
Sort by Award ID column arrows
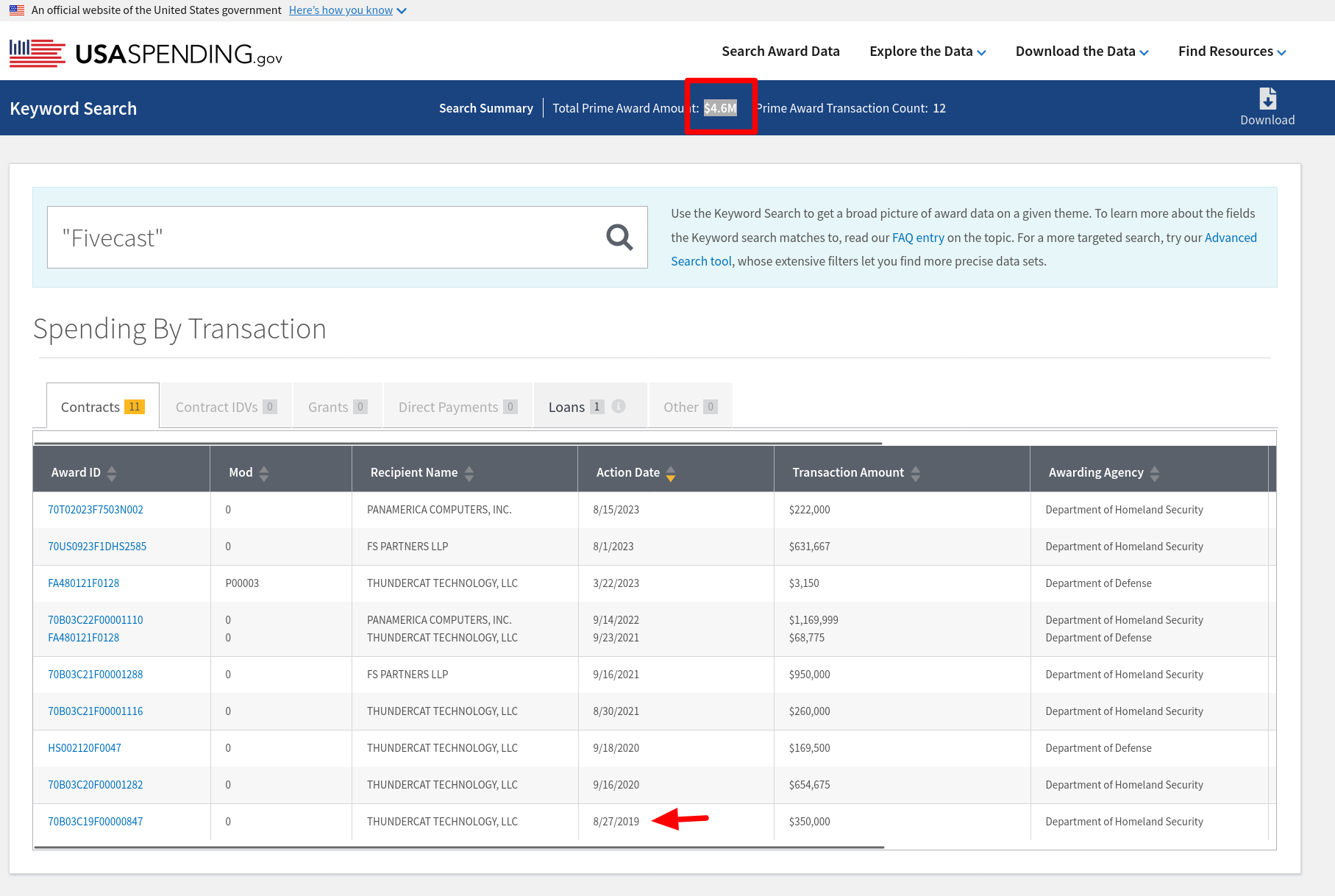112,473
